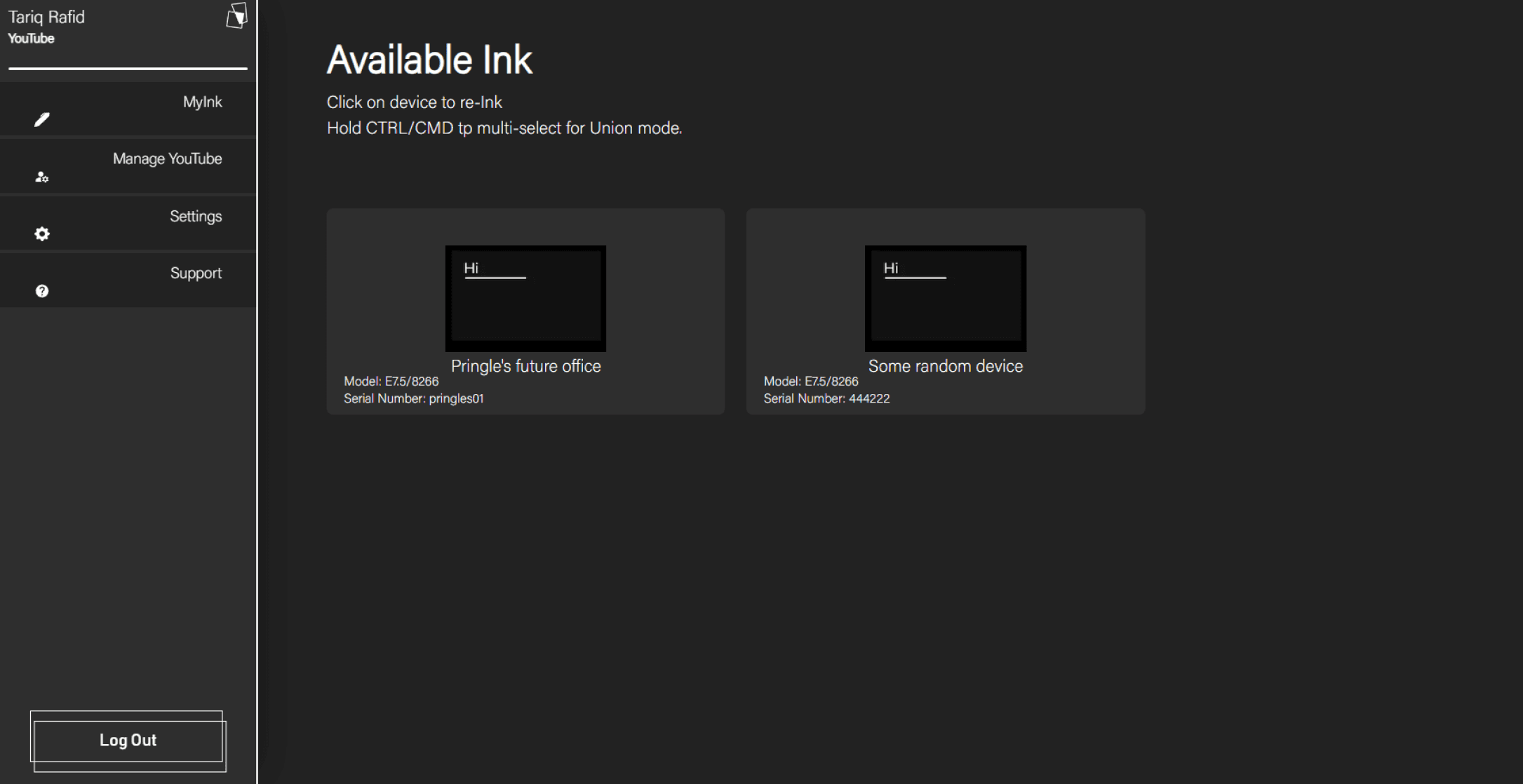Viewport: 1523px width, 784px height.
Task: Click the Available Ink heading
Action: pyautogui.click(x=429, y=60)
